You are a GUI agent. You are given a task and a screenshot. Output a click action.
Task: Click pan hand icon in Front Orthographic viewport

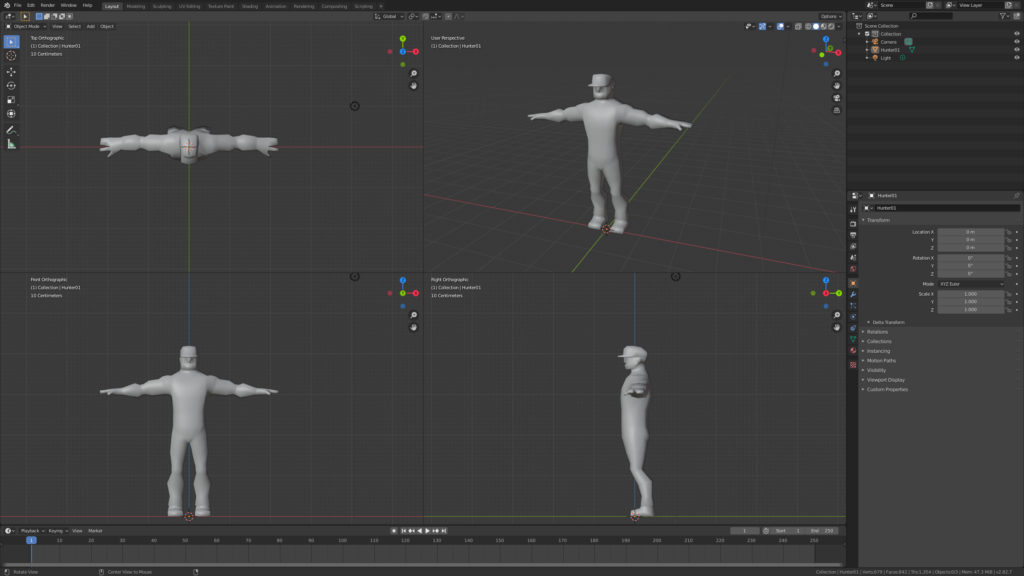pyautogui.click(x=413, y=327)
